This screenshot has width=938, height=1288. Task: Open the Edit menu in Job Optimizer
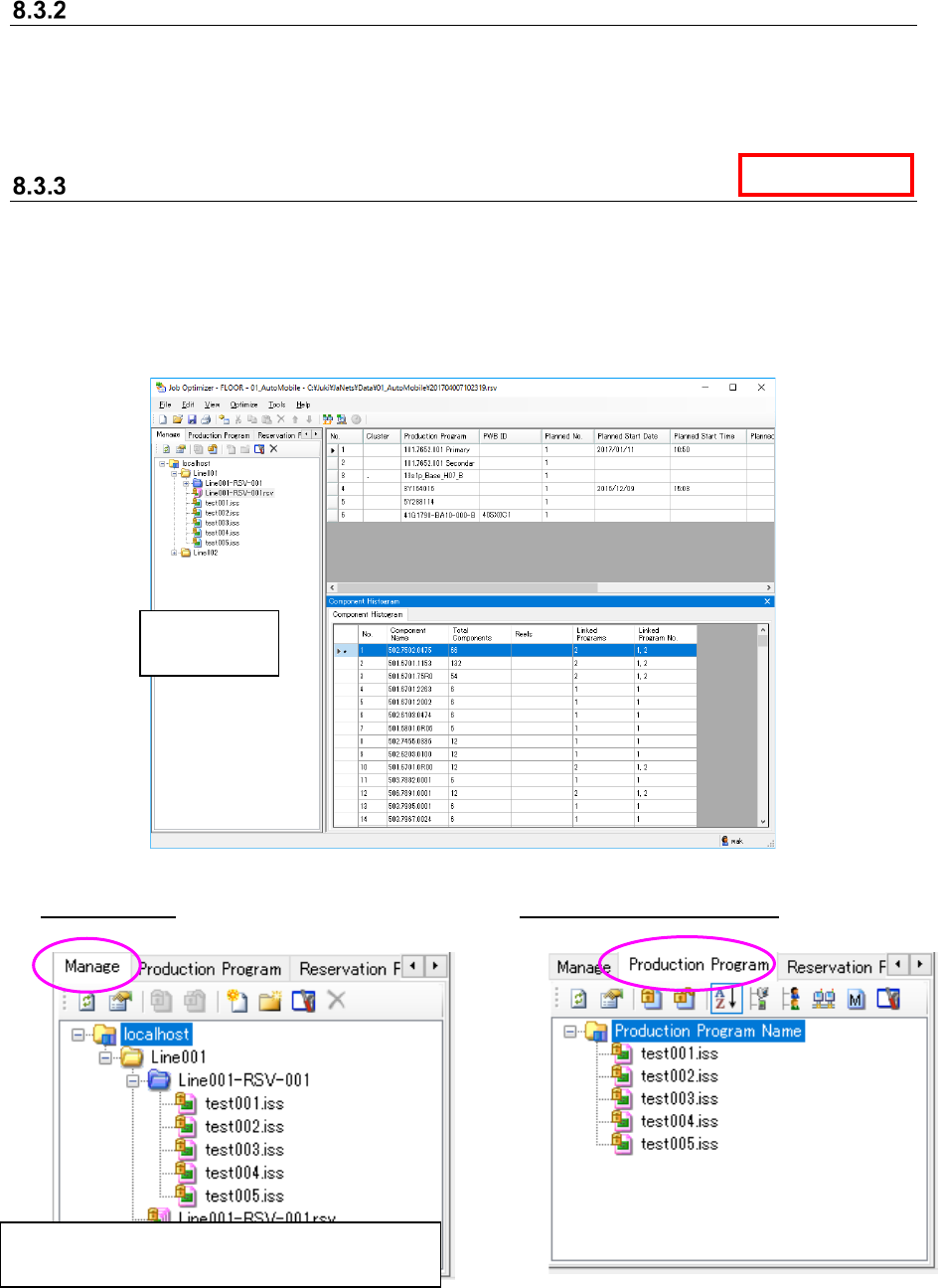point(188,404)
